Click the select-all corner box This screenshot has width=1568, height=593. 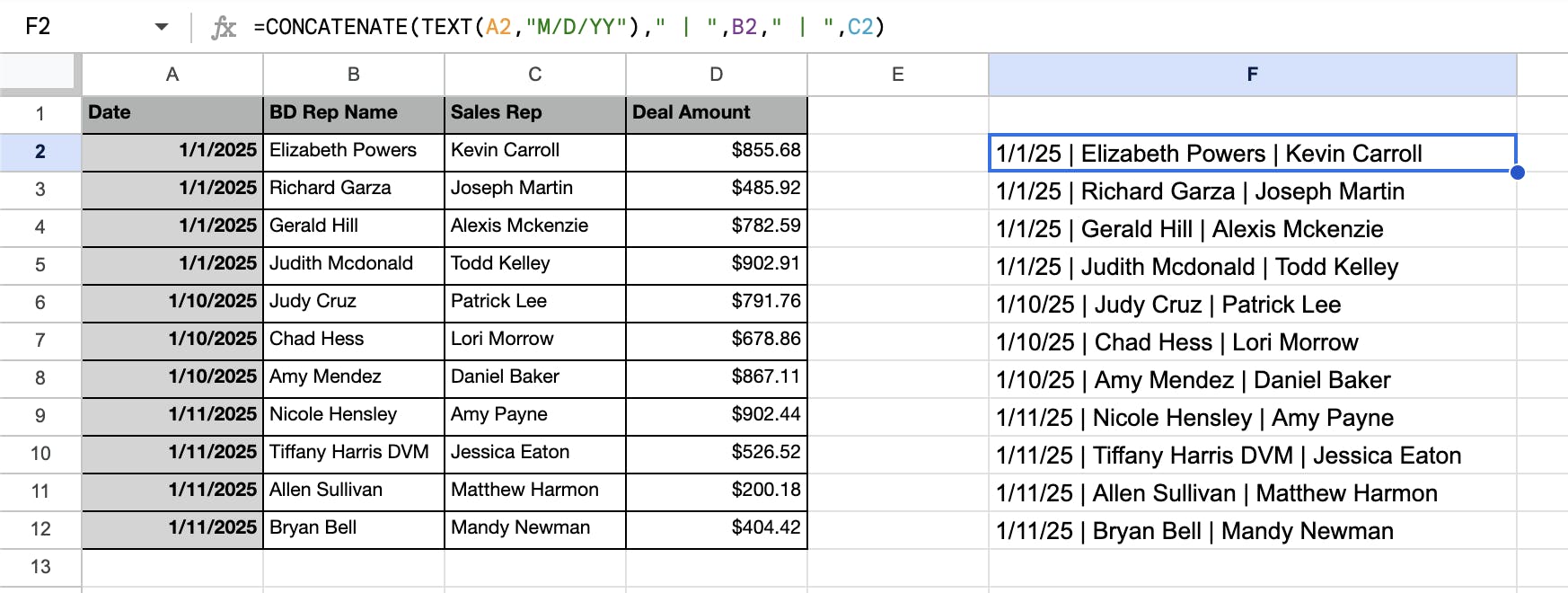pos(40,73)
